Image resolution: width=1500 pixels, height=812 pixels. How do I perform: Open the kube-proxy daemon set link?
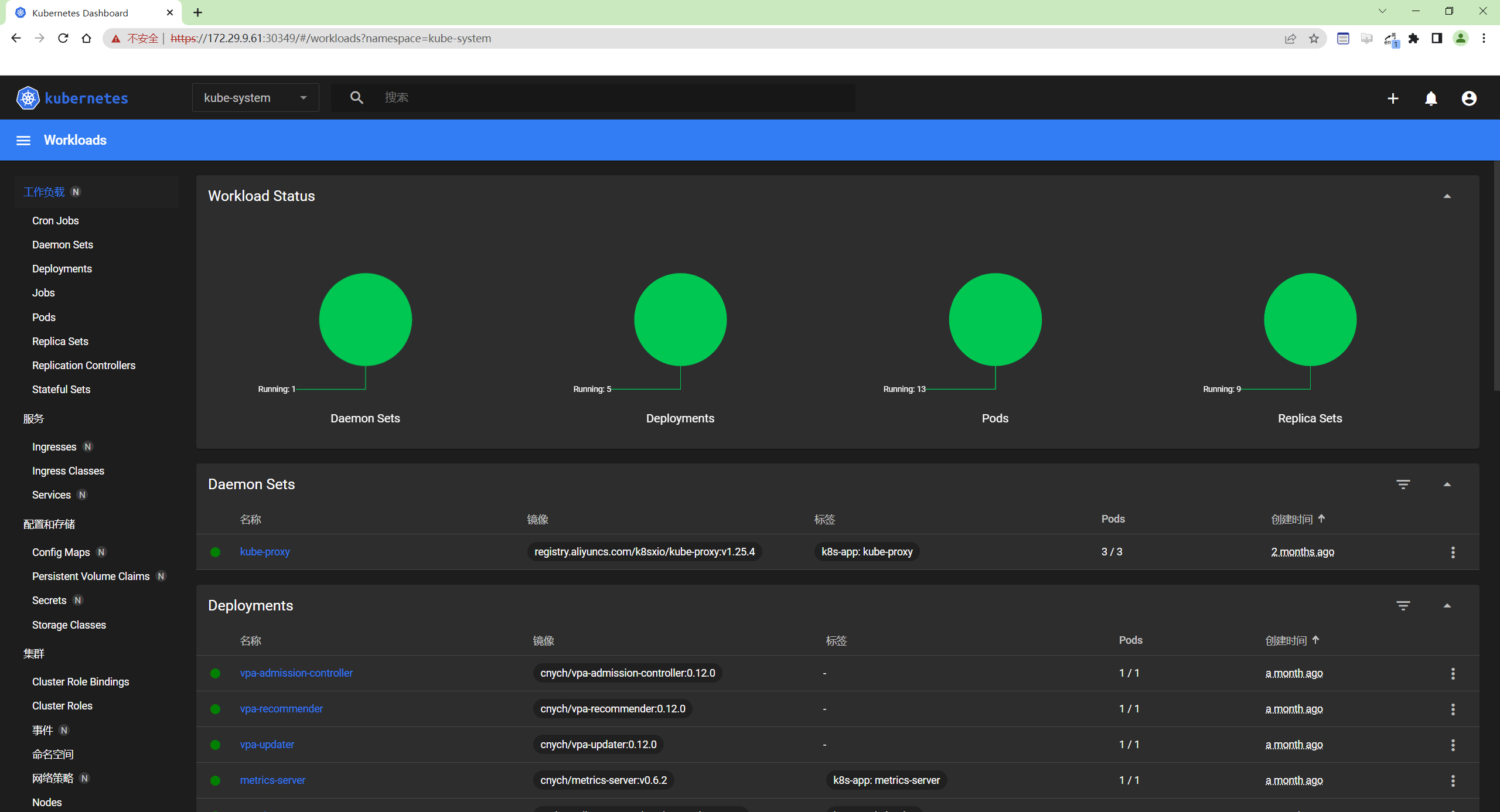(265, 552)
